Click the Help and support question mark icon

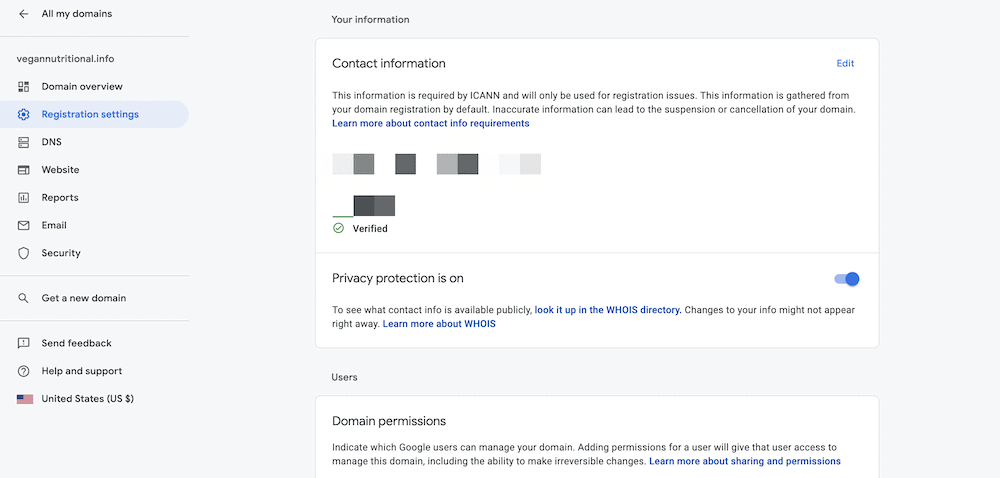pos(24,371)
